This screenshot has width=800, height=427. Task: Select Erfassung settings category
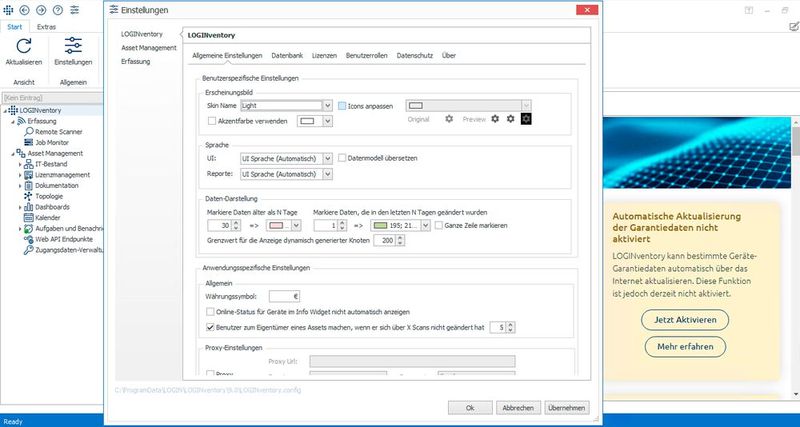[136, 61]
